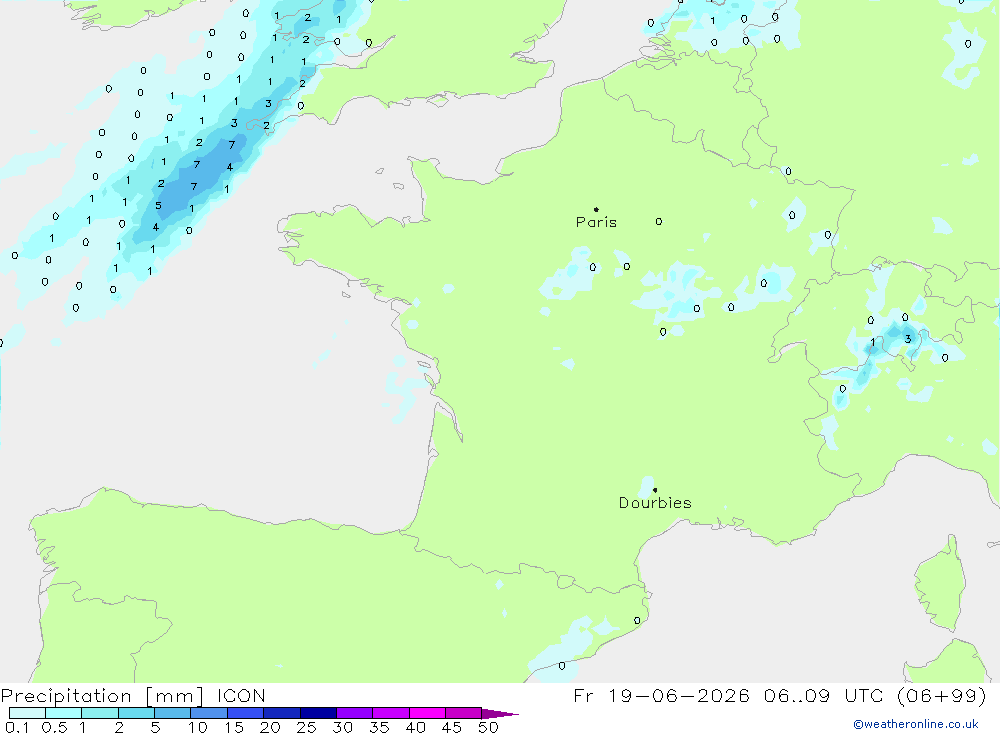Click the legend arrow tip above 50 mm
1000x733 pixels.
coord(499,714)
